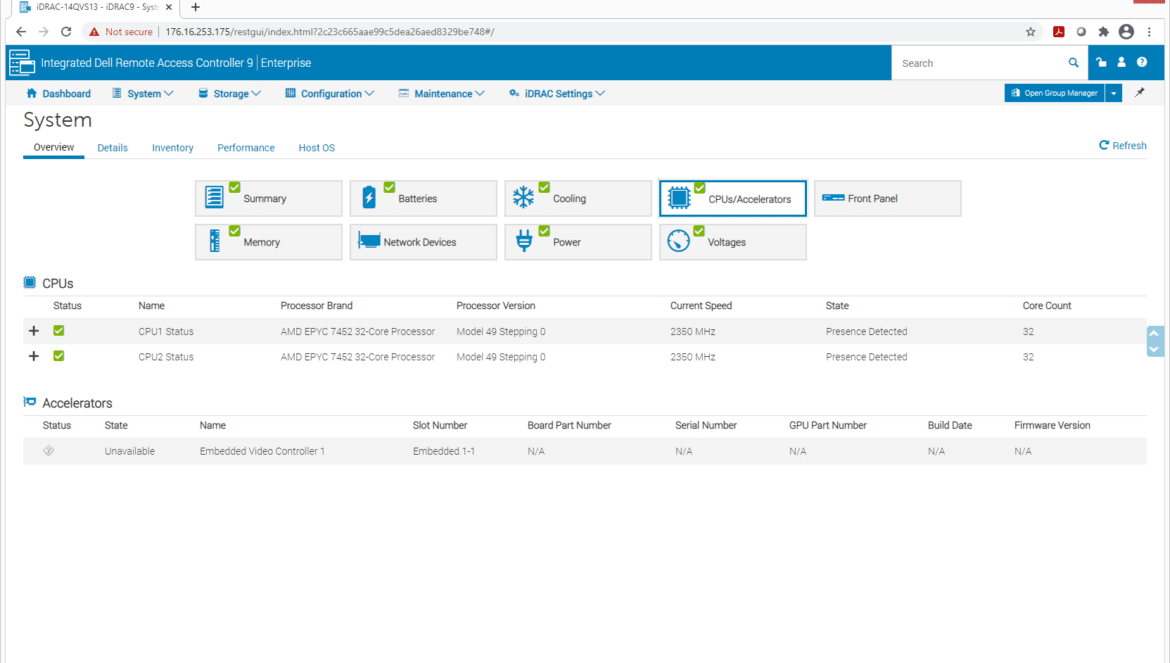Viewport: 1170px width, 663px height.
Task: Click 'AMD EPYC 7452 32-Core Processor' in CPU1 row
Action: coord(357,331)
